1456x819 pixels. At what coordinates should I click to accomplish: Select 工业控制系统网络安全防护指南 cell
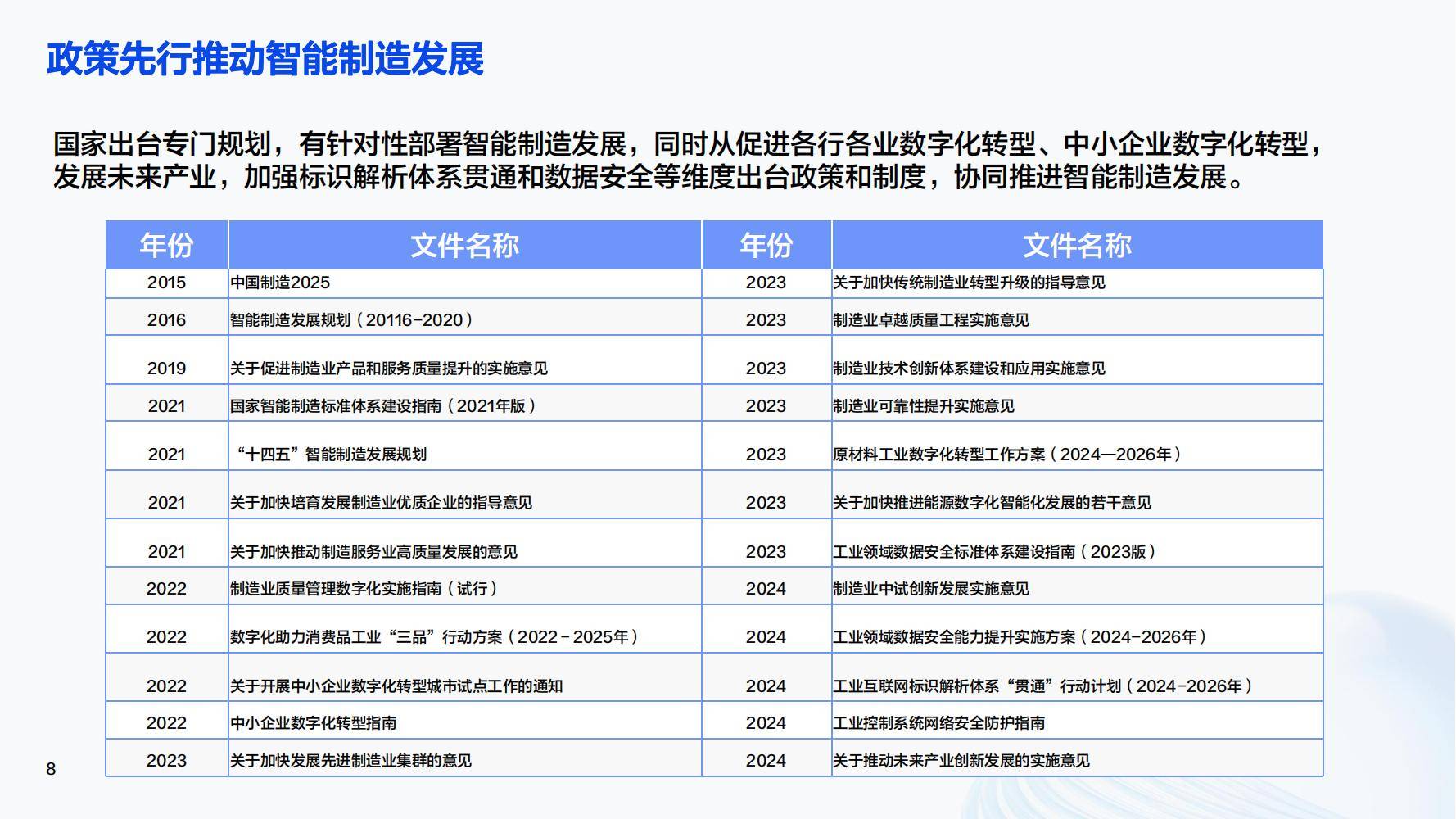1077,721
